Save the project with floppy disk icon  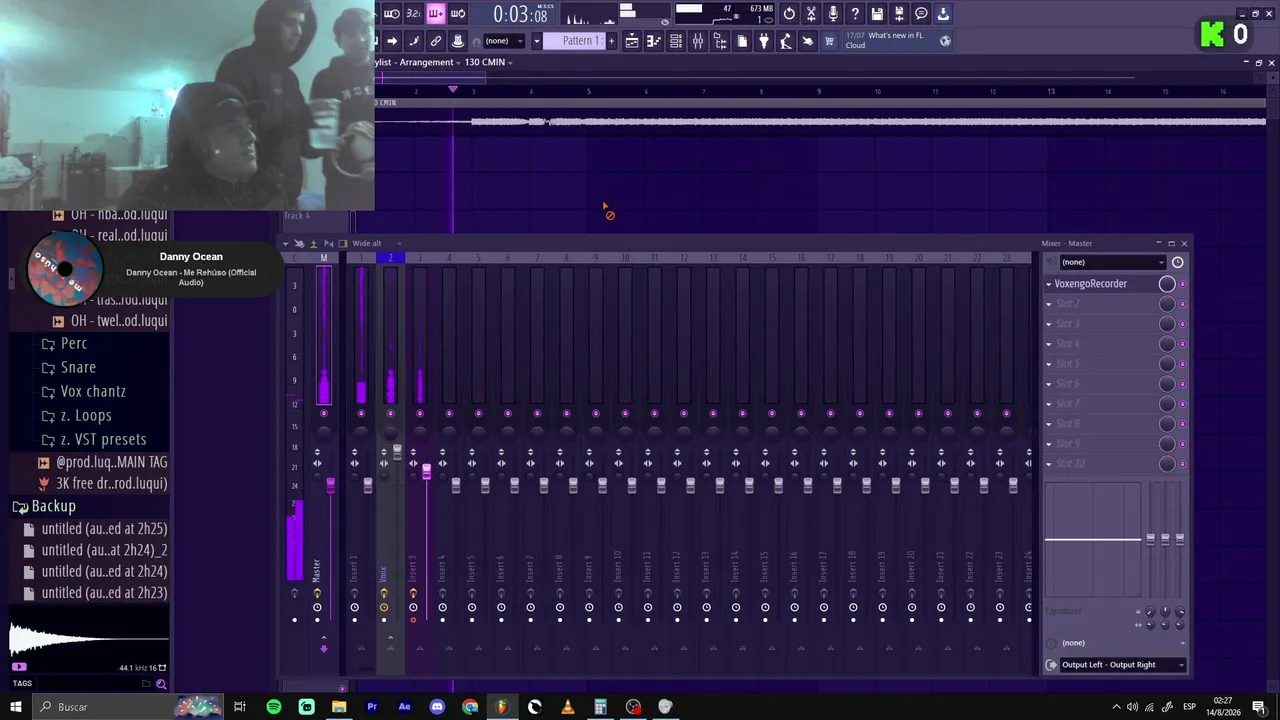(877, 14)
